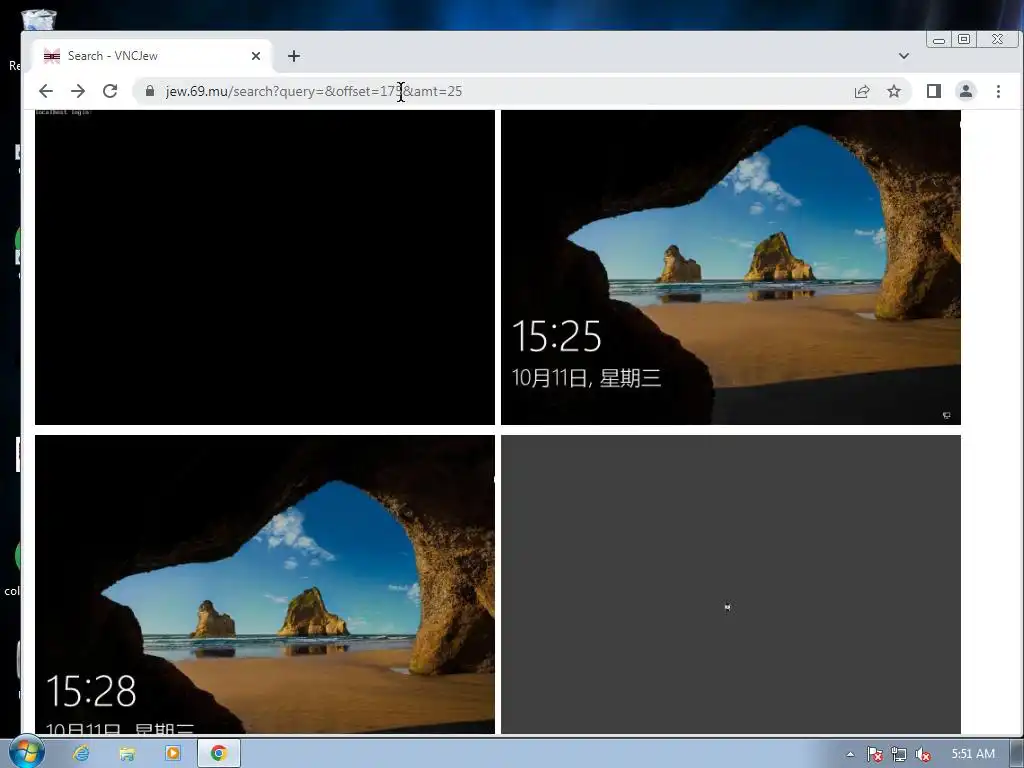The image size is (1024, 768).
Task: Expand the tab search dropdown chevron
Action: coord(904,56)
